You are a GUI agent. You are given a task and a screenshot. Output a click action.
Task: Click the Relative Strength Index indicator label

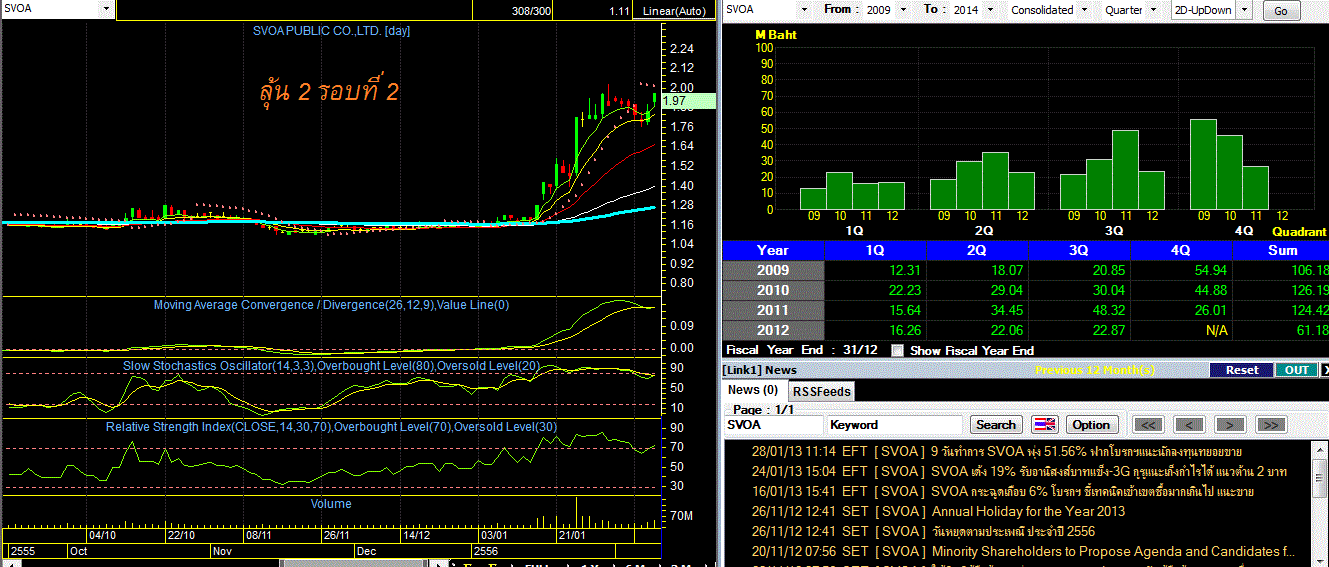point(331,427)
